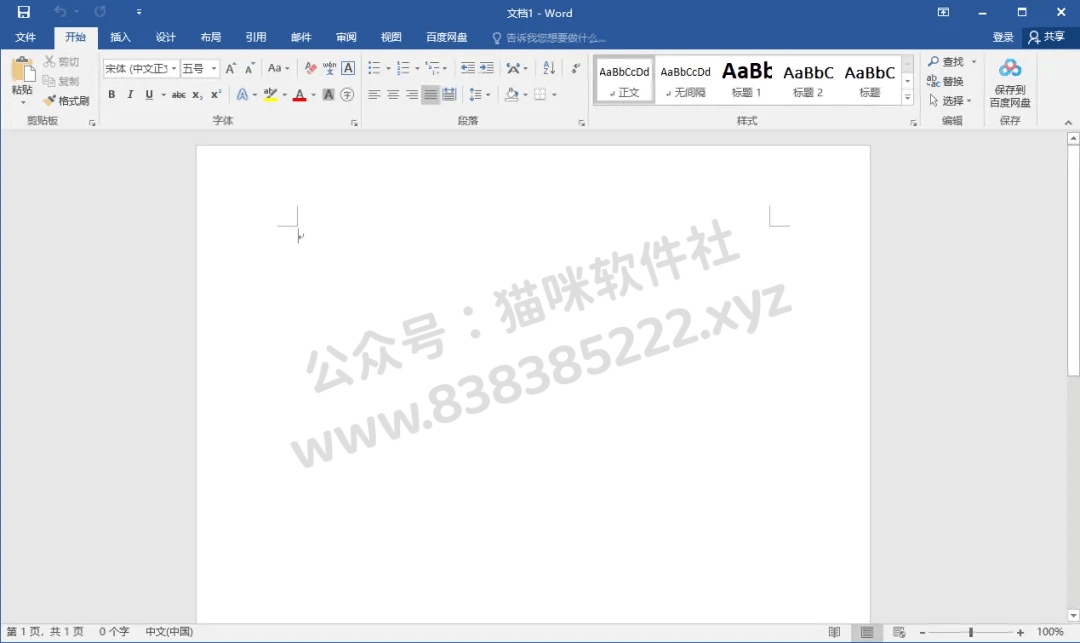This screenshot has height=643, width=1080.
Task: Save to Baidu Netdisk (保存到百度网盘)
Action: pos(1010,83)
